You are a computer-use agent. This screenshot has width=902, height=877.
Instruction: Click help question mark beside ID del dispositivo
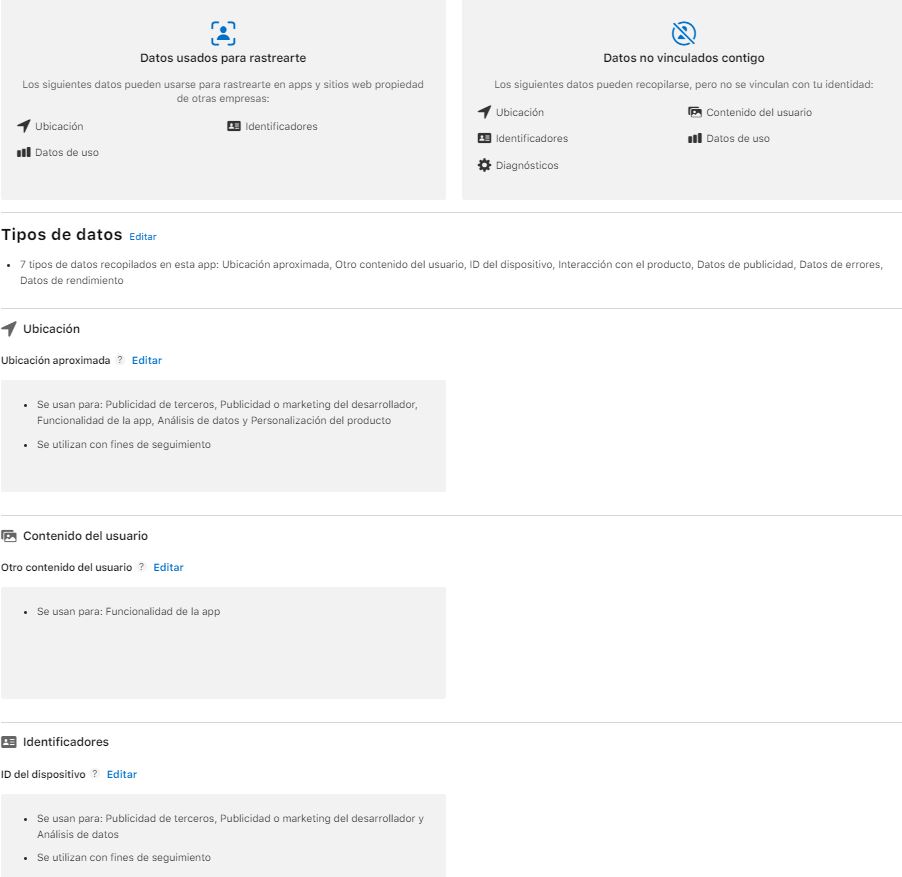[95, 774]
